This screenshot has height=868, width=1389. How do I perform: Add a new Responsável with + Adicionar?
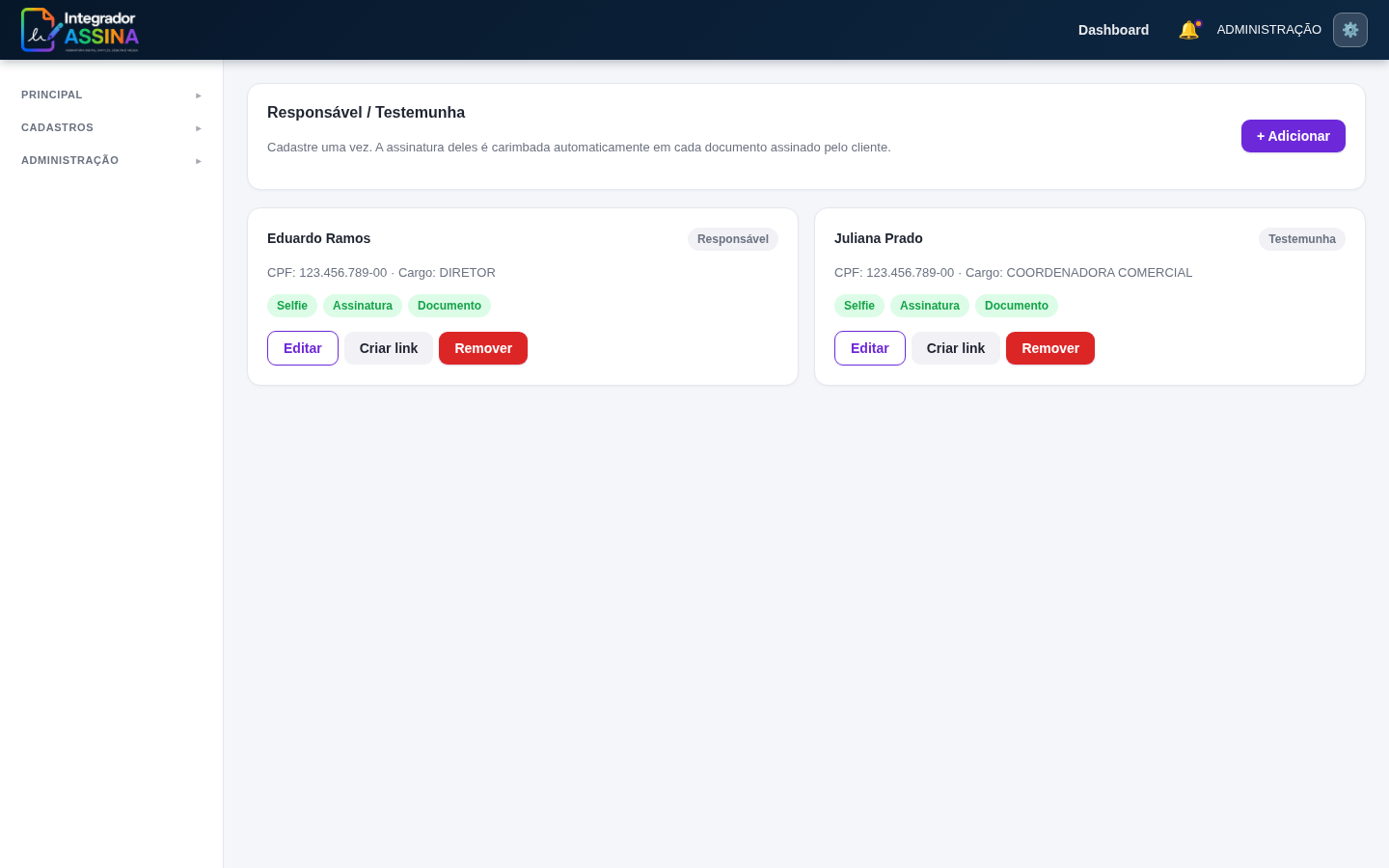tap(1294, 136)
